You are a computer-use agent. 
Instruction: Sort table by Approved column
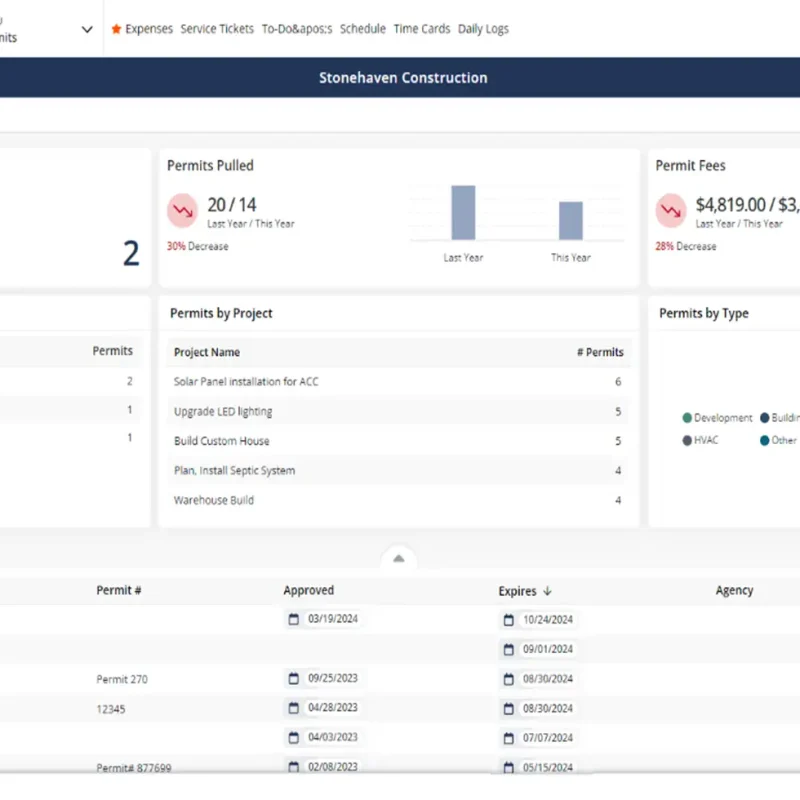(x=309, y=590)
